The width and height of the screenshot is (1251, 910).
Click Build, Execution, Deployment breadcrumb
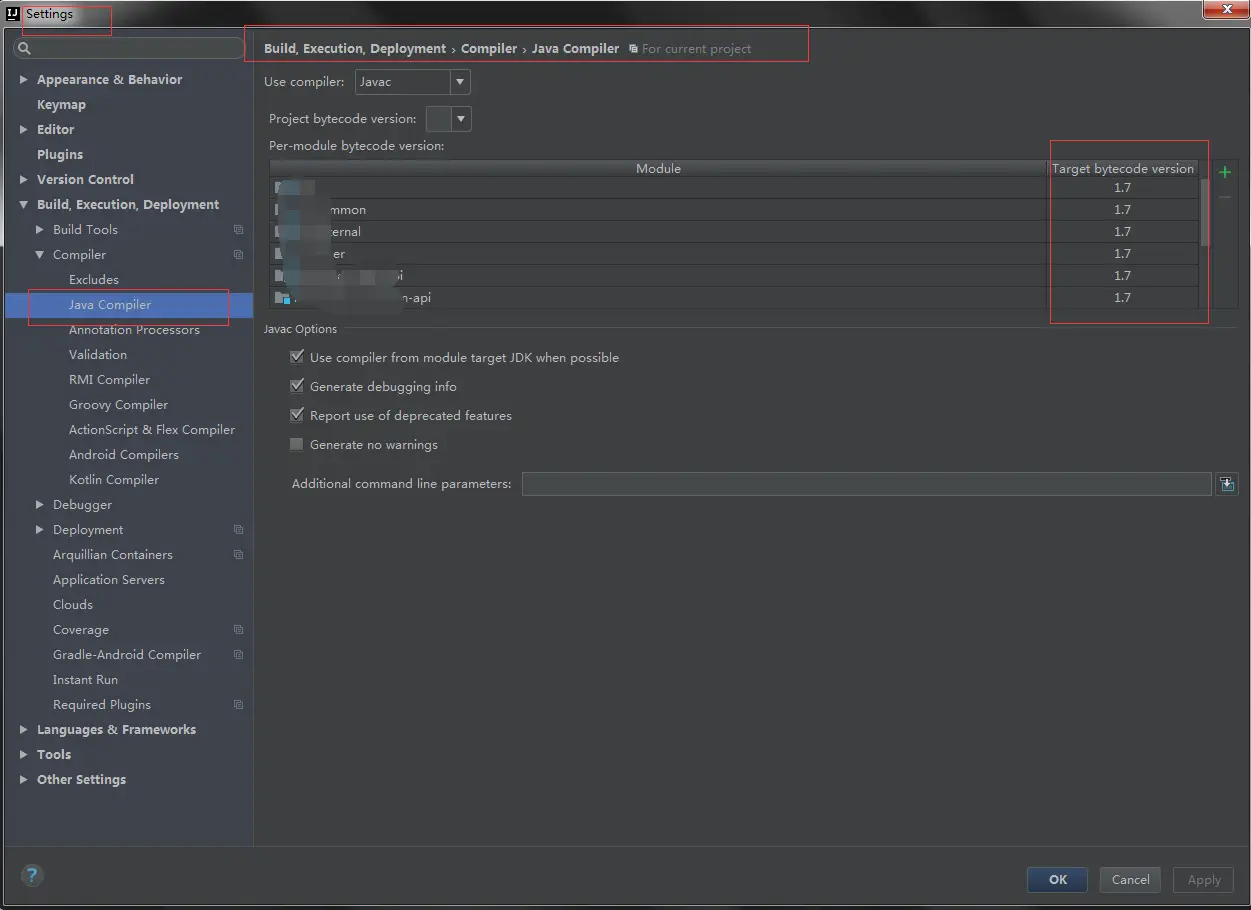click(355, 48)
